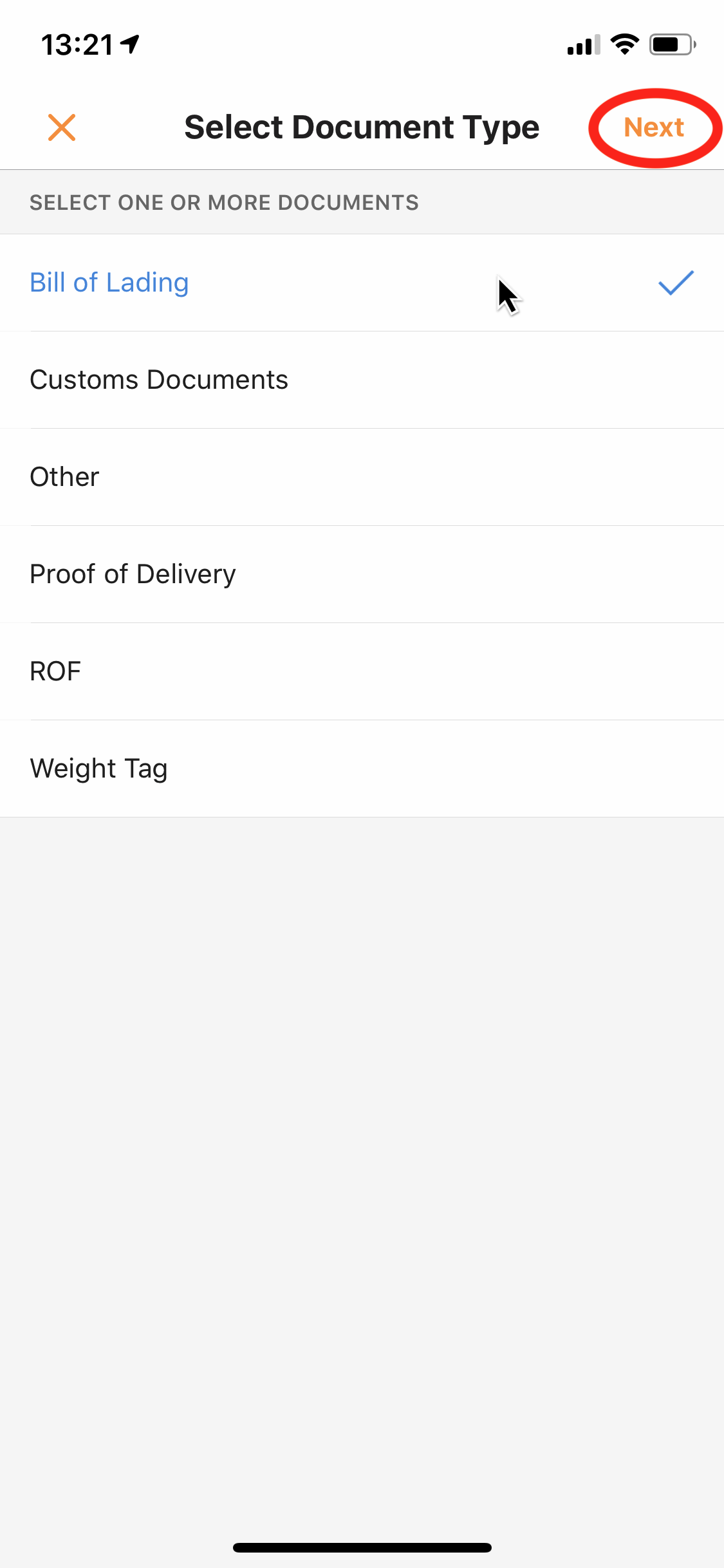Tap the Select Document Type title
The image size is (724, 1568).
[x=362, y=127]
